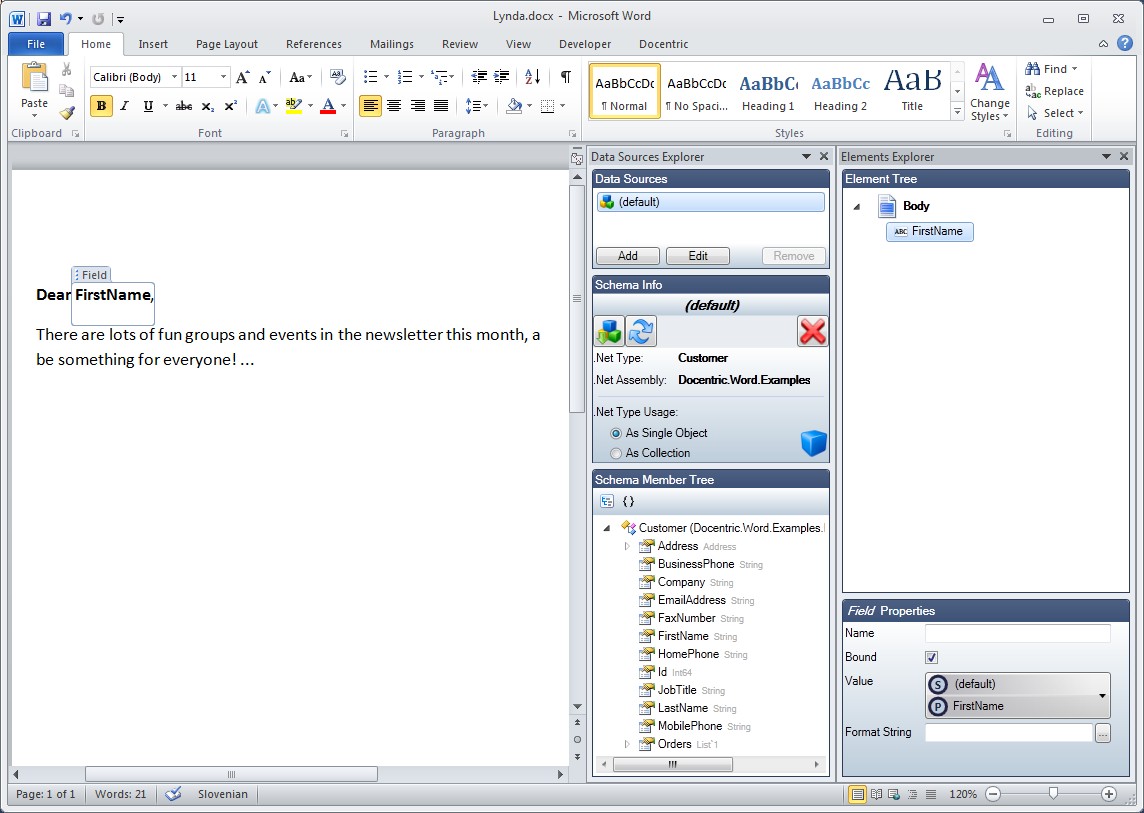
Task: Uncheck the Bound checkbox
Action: click(932, 658)
